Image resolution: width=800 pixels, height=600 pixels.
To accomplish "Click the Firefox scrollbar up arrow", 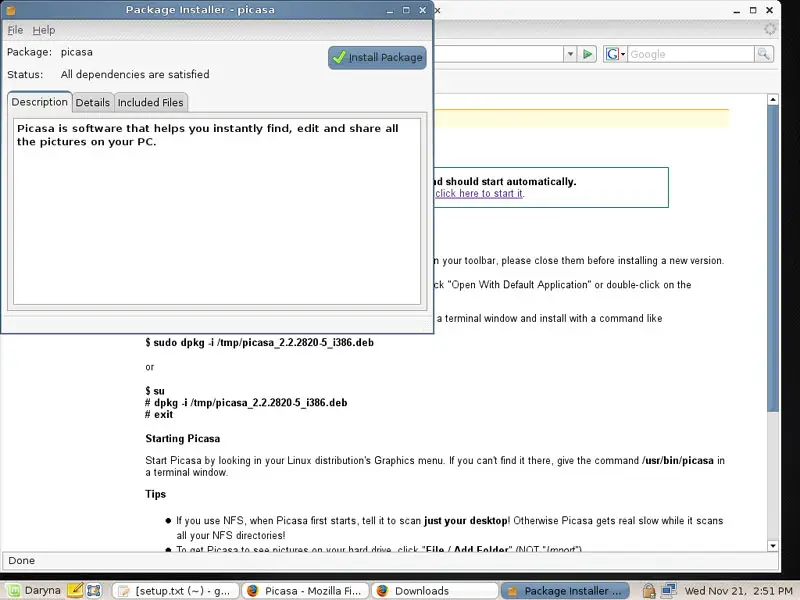I will 773,99.
